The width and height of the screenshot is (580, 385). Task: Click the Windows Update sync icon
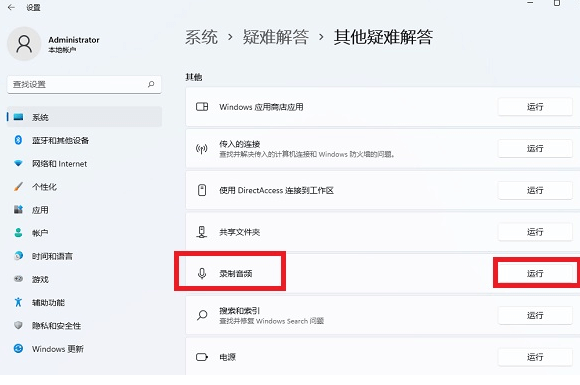pyautogui.click(x=18, y=348)
